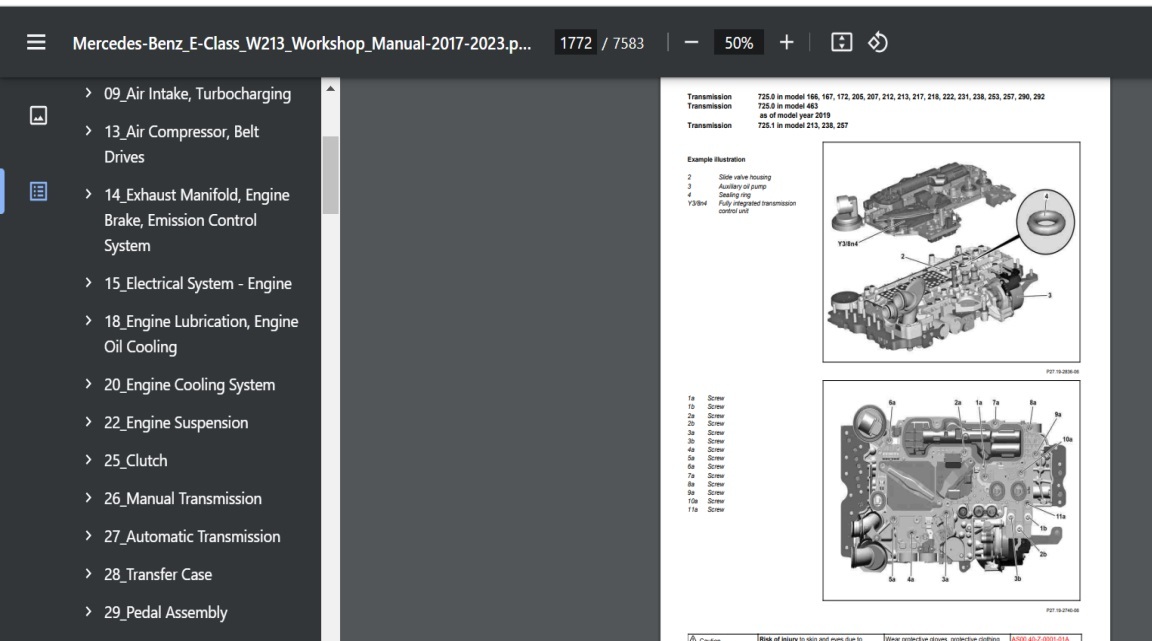This screenshot has height=641, width=1152.
Task: Open the 27_Automatic Transmission bookmark
Action: pyautogui.click(x=192, y=537)
